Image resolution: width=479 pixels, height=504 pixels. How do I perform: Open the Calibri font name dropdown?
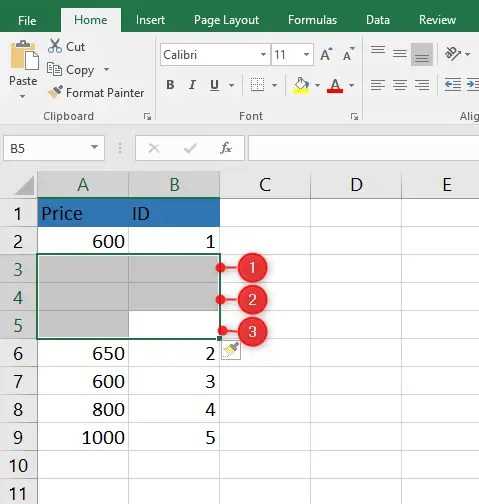coord(263,54)
